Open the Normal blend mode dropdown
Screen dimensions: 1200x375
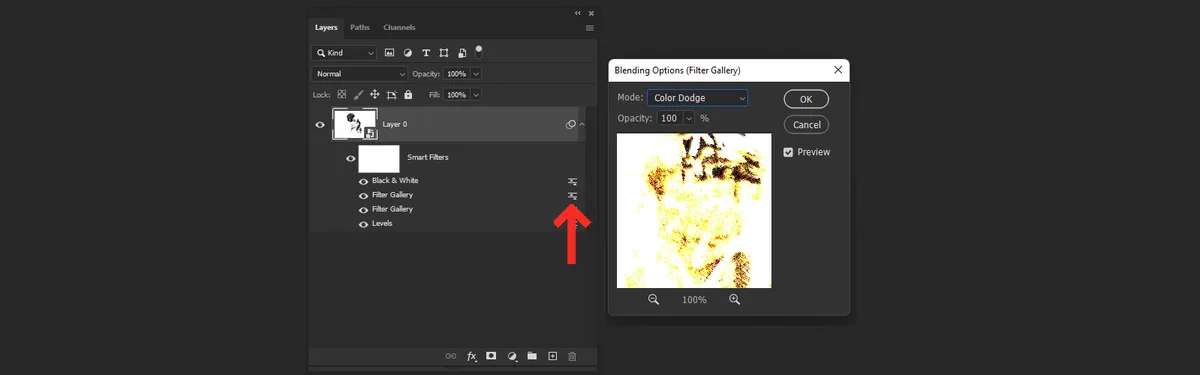pos(360,74)
